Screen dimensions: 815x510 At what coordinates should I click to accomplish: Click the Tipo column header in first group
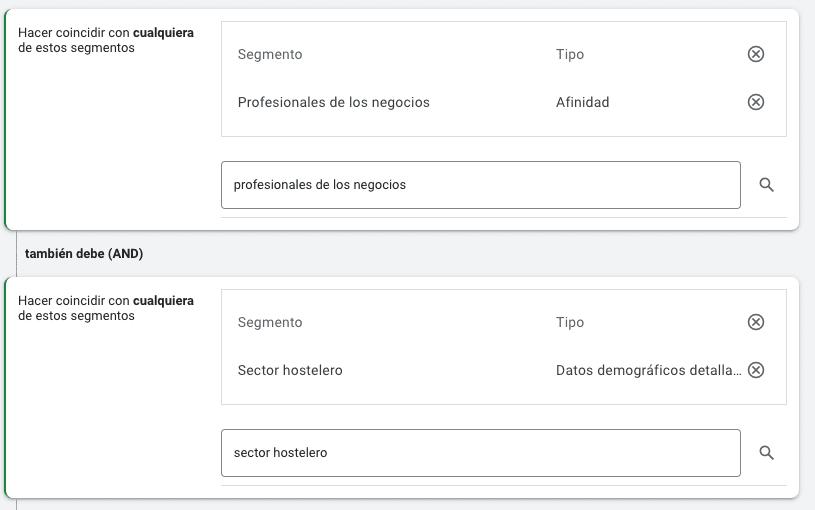[570, 55]
